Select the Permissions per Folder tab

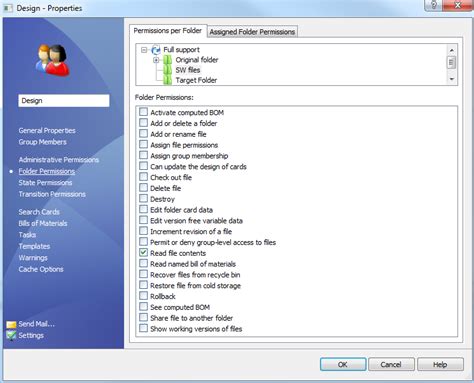point(168,31)
